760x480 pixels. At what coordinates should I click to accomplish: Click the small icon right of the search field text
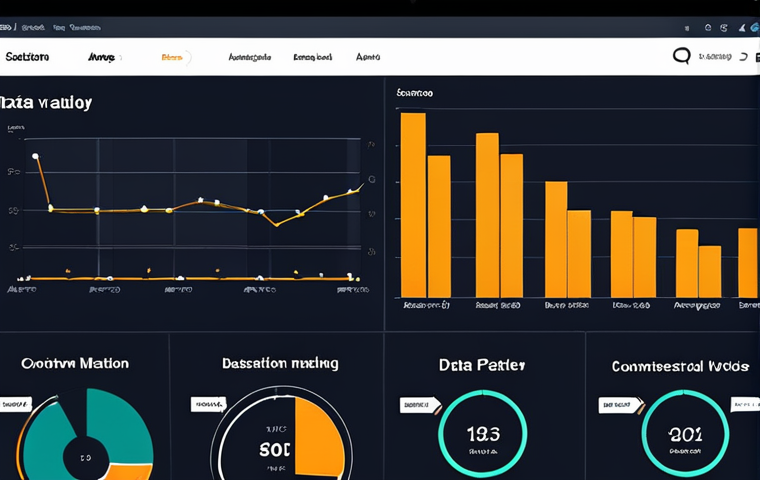click(x=744, y=57)
